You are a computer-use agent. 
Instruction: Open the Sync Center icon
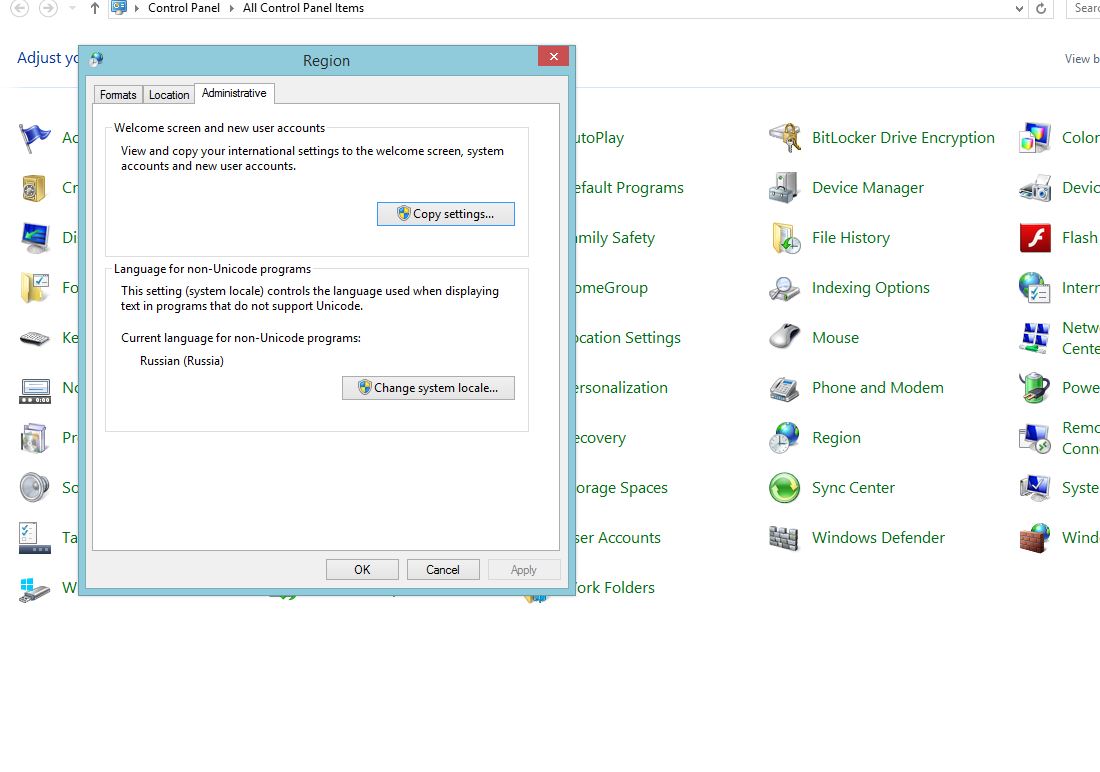click(x=784, y=488)
